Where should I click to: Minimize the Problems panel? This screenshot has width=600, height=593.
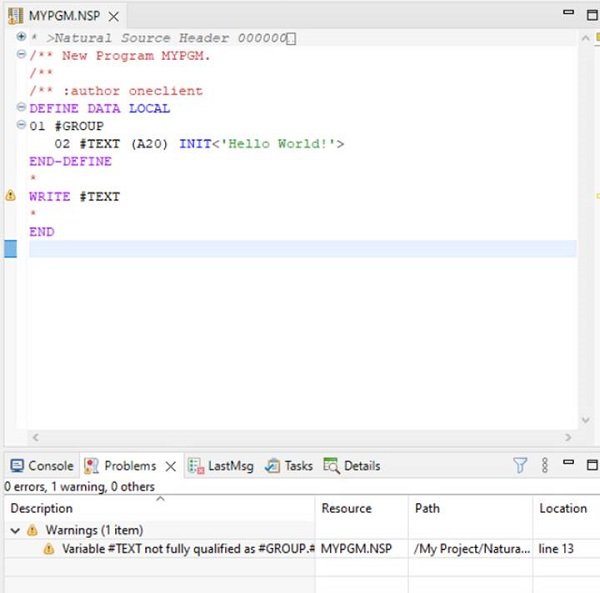coord(569,462)
